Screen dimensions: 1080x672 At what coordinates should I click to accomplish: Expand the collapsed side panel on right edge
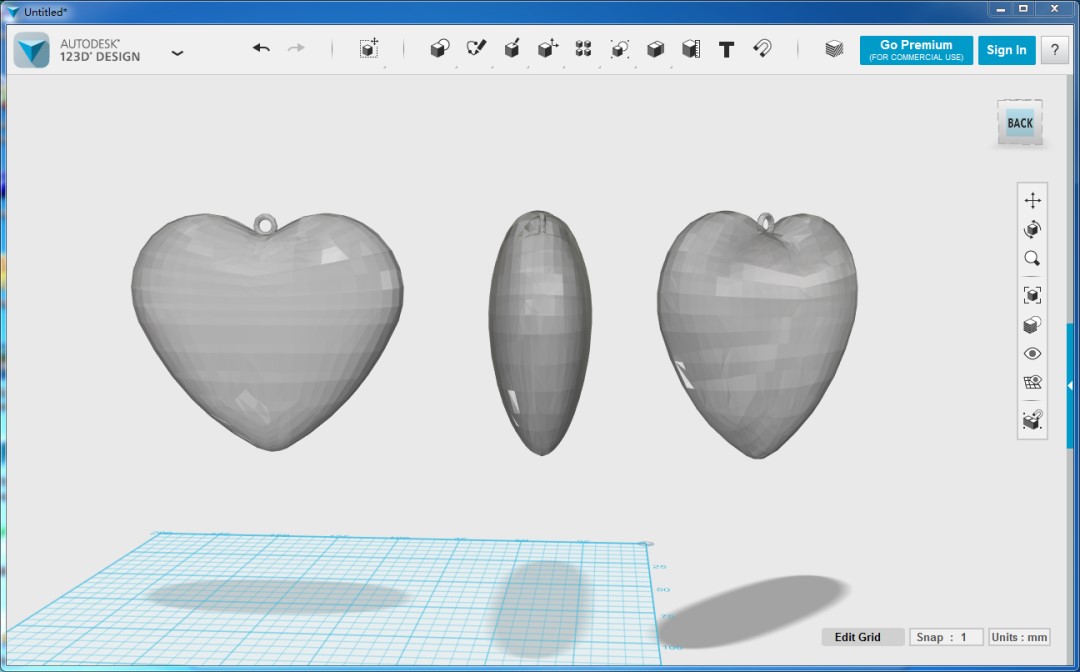tap(1070, 386)
